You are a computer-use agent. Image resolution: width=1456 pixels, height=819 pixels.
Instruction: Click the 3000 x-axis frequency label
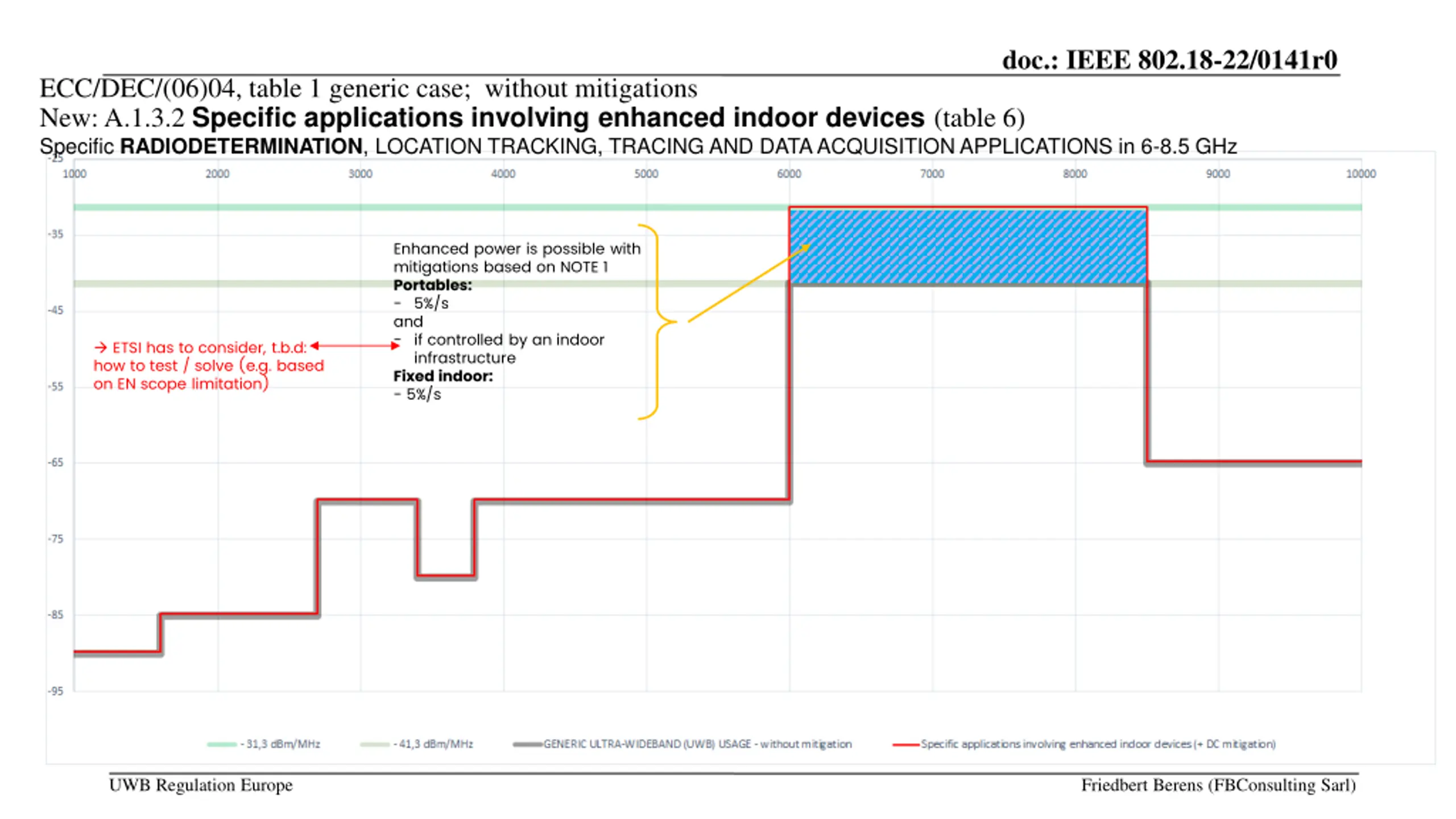click(360, 173)
